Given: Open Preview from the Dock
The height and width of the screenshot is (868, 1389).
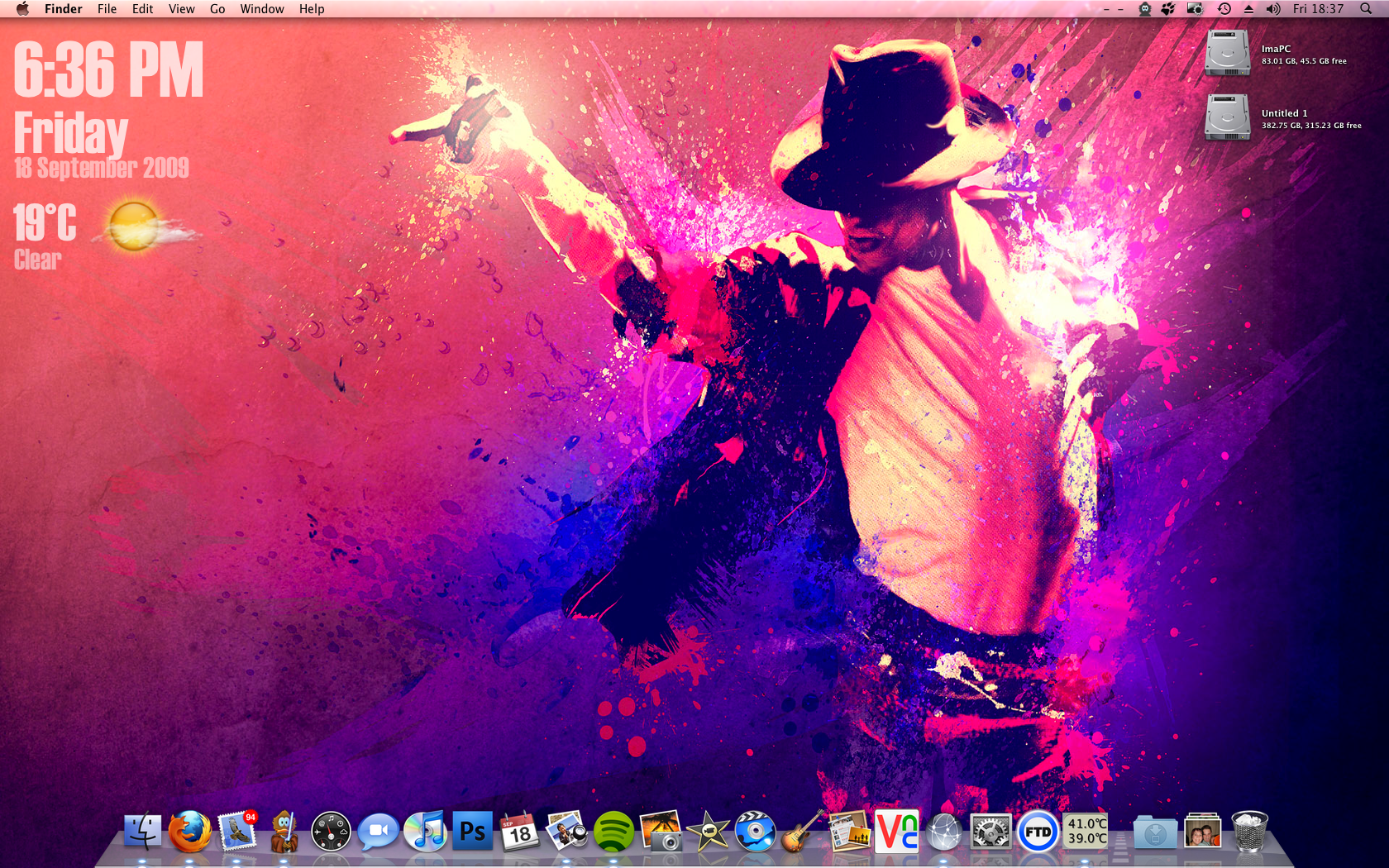Looking at the screenshot, I should point(566,832).
